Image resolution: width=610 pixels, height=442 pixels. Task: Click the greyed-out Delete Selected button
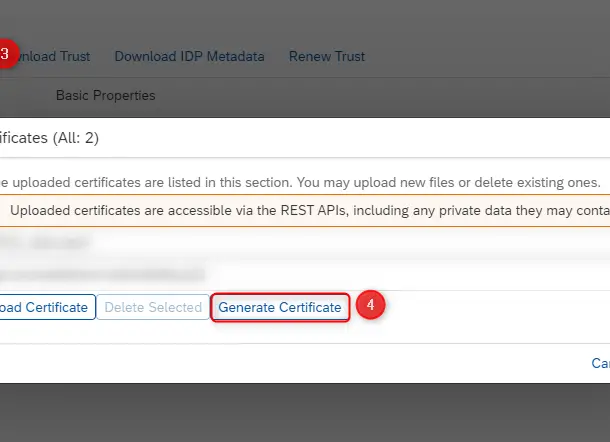(153, 307)
